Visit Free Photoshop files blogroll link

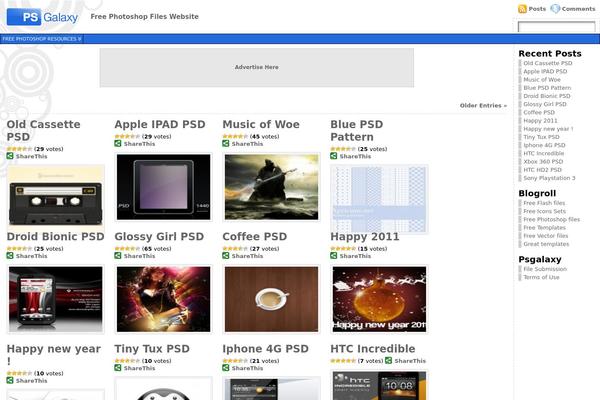(x=551, y=219)
